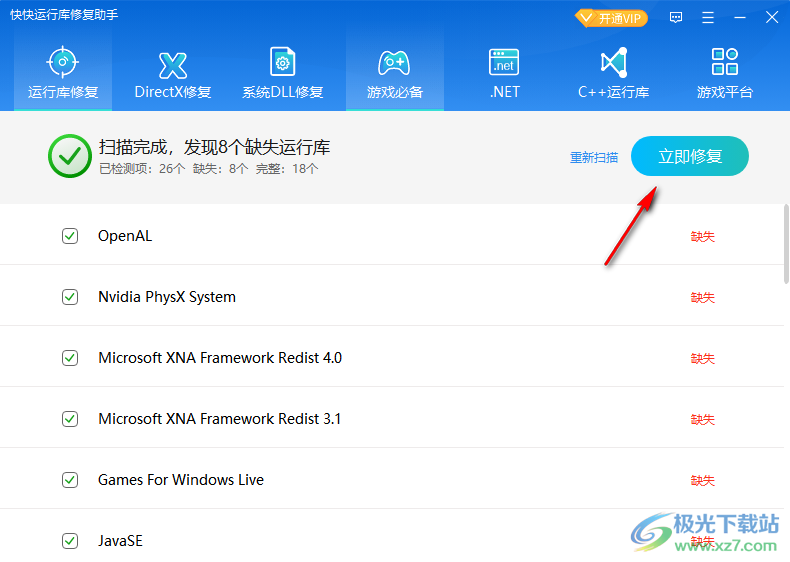Click the 重新扫描 link
Screen dimensions: 790x562
594,158
